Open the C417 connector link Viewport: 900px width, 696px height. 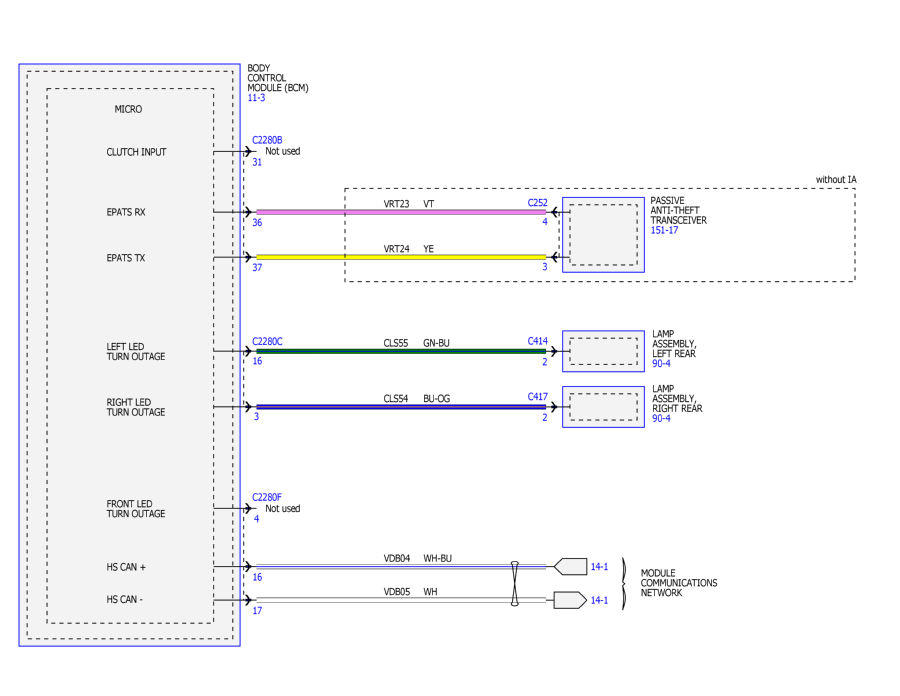[537, 396]
